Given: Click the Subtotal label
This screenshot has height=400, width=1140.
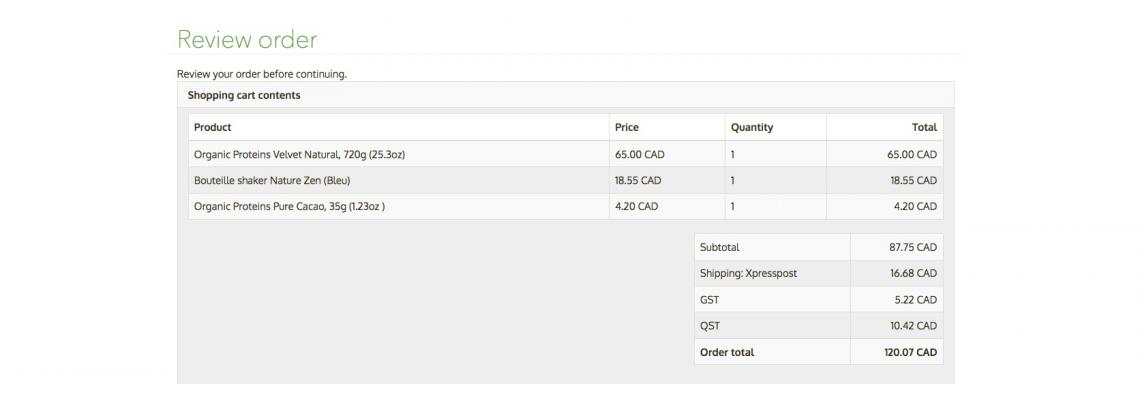Looking at the screenshot, I should tap(720, 247).
